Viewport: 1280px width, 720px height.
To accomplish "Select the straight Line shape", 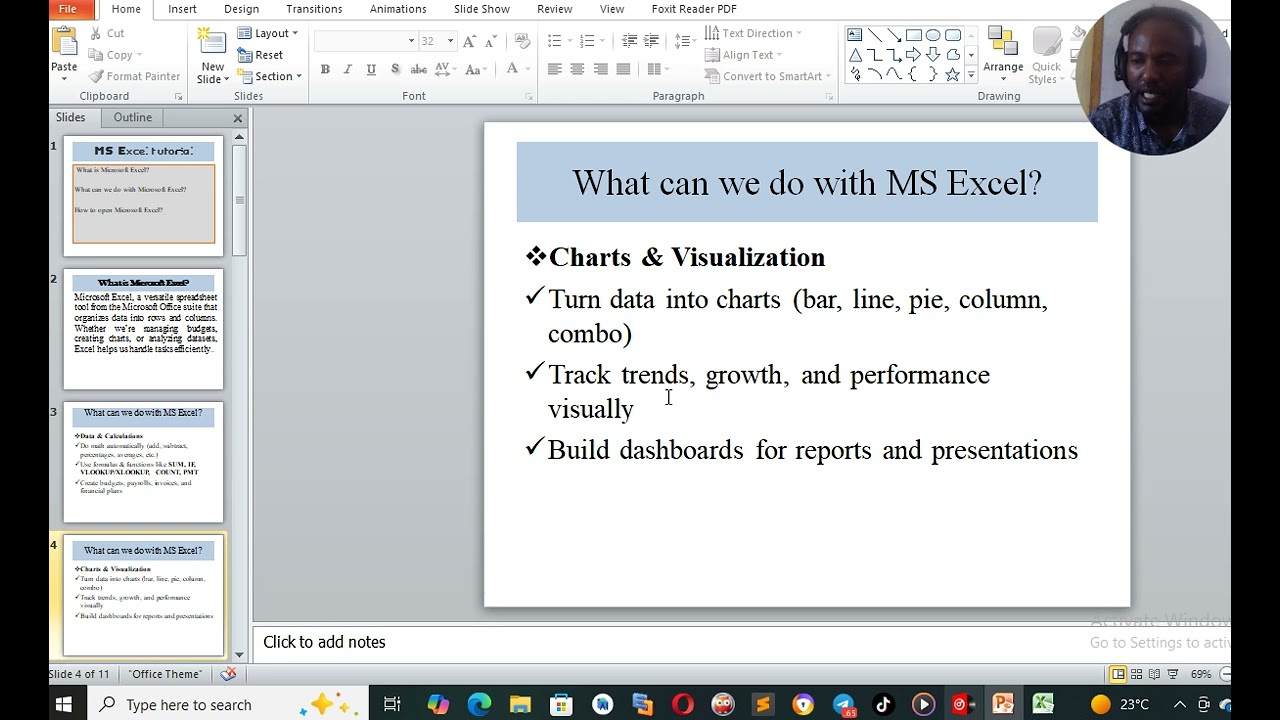I will (x=875, y=35).
